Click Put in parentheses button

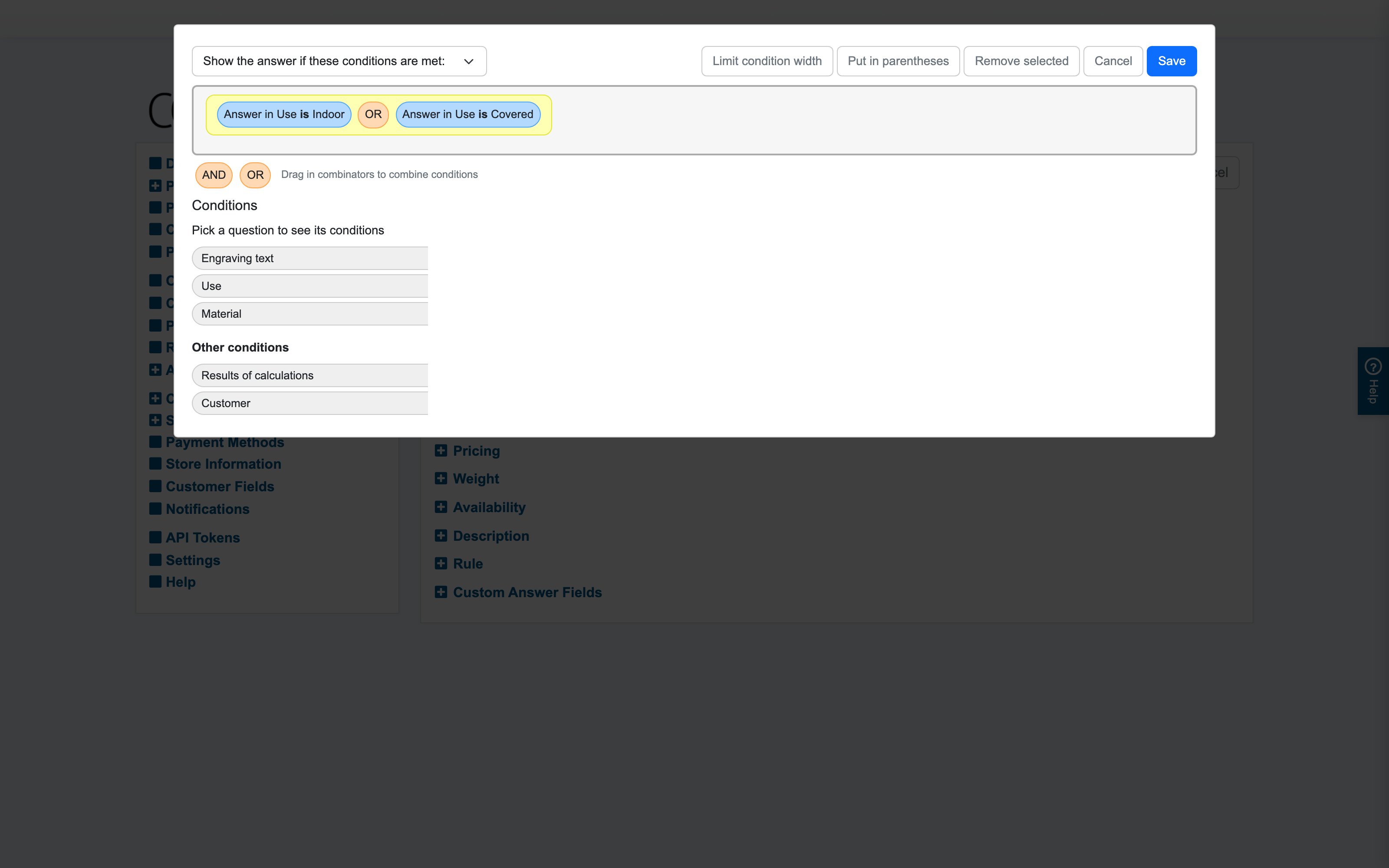coord(898,61)
